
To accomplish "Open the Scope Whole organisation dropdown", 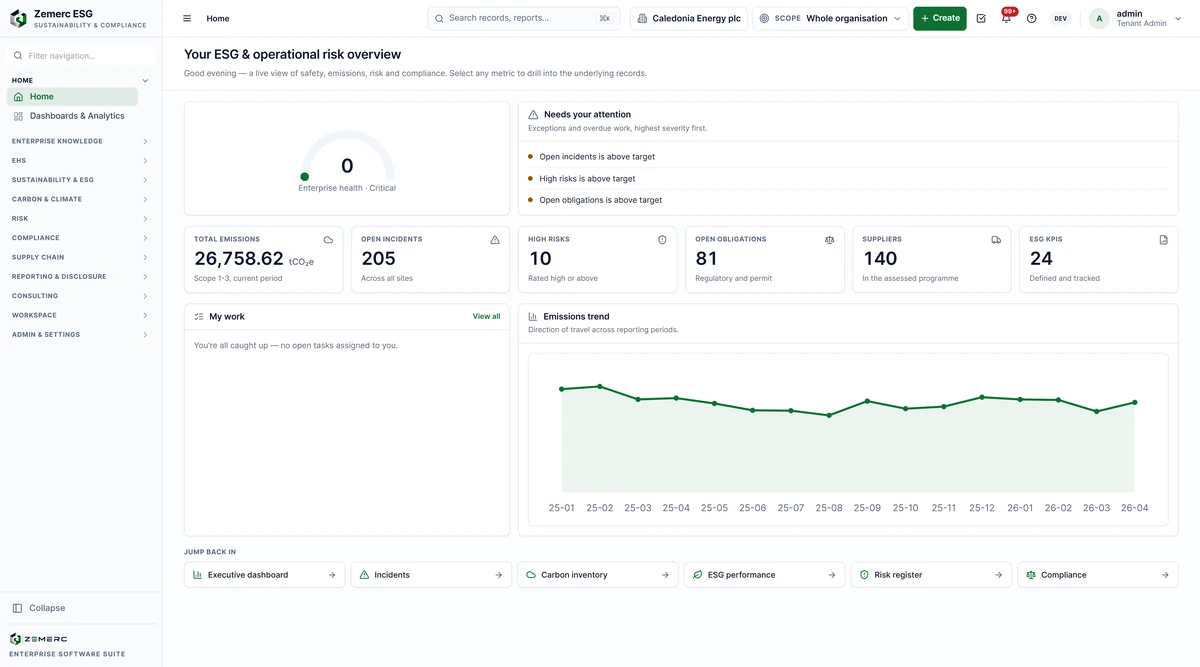I will point(830,18).
